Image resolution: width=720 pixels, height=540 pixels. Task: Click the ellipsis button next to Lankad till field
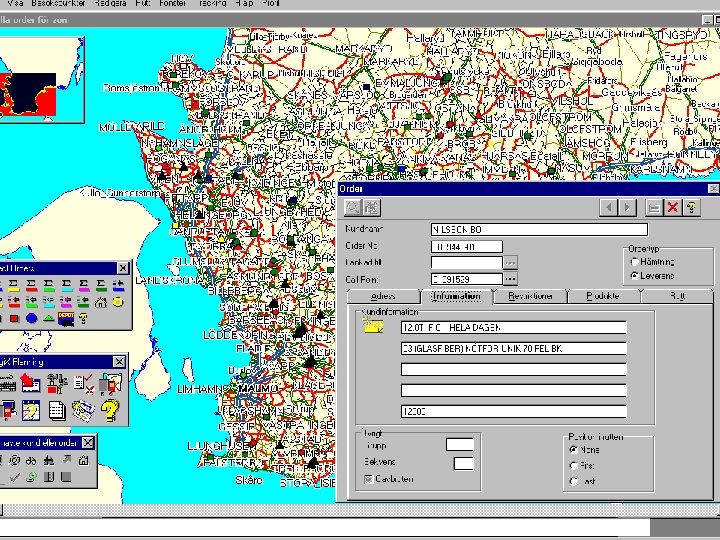(511, 263)
